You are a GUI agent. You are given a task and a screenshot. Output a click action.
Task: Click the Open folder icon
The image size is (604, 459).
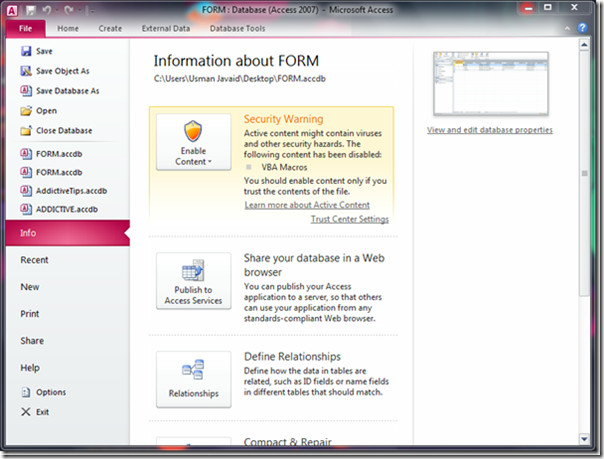click(26, 111)
